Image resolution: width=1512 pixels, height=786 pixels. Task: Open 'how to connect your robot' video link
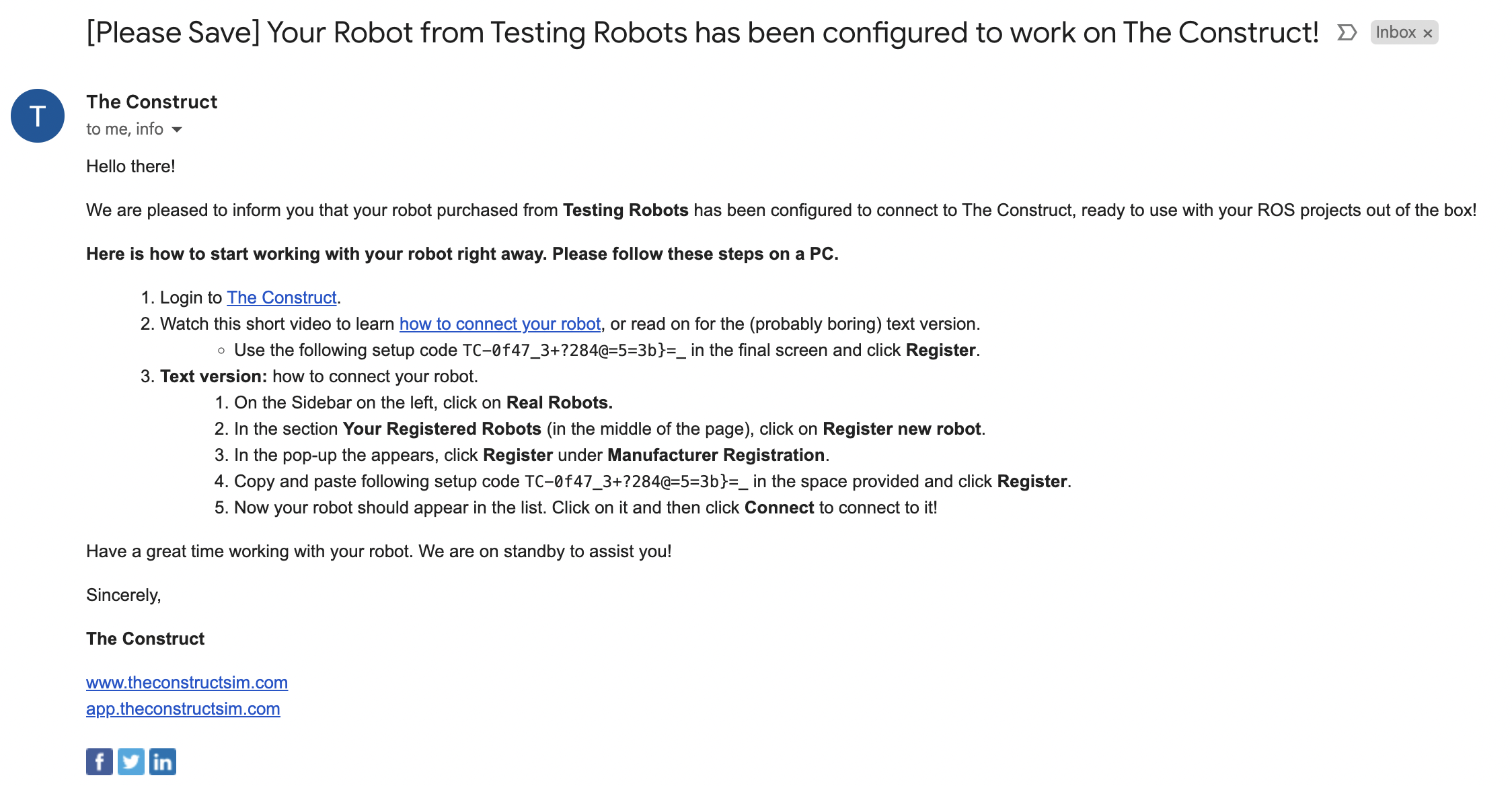coord(500,324)
